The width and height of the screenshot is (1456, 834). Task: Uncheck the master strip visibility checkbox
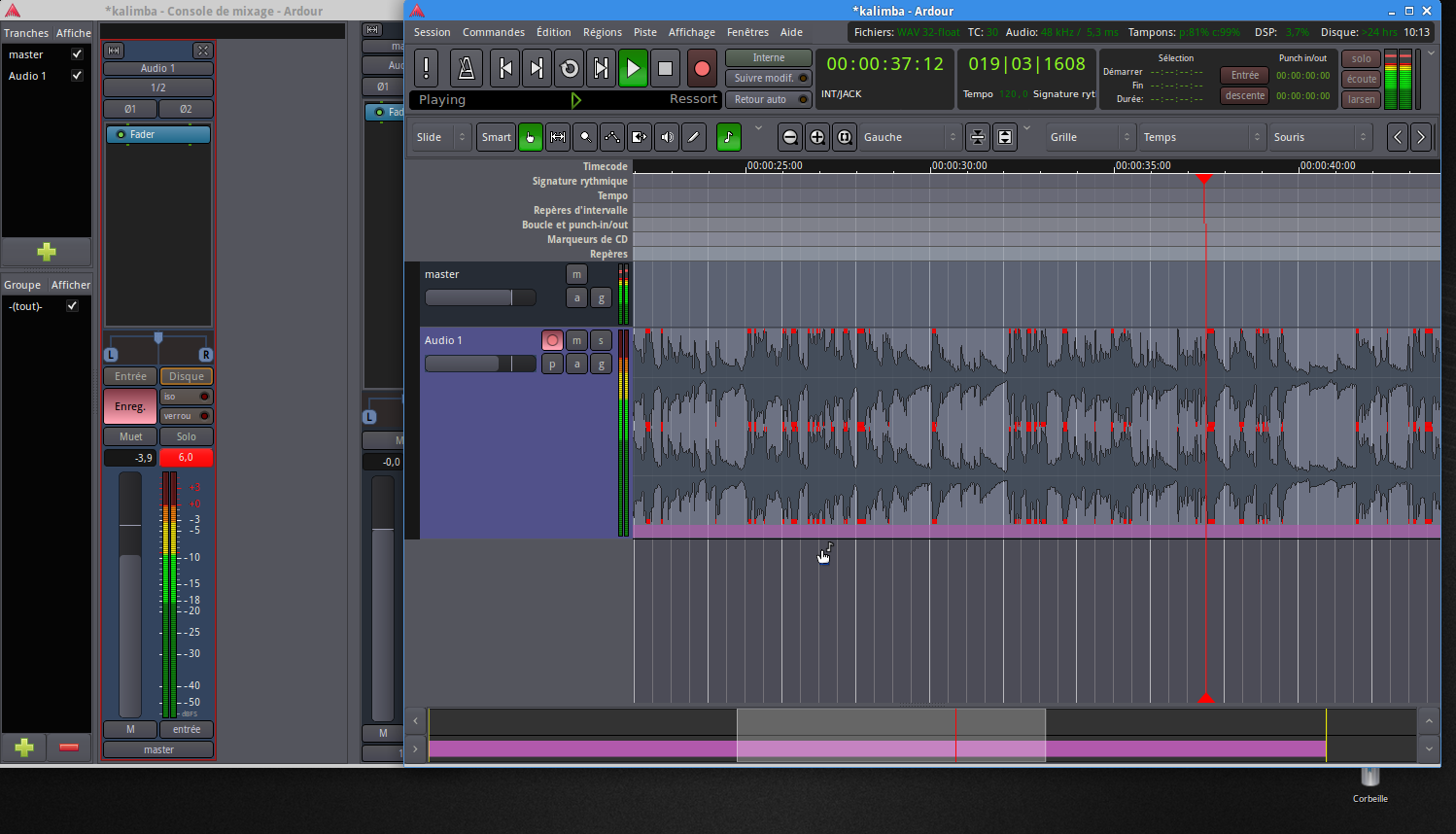(x=77, y=54)
